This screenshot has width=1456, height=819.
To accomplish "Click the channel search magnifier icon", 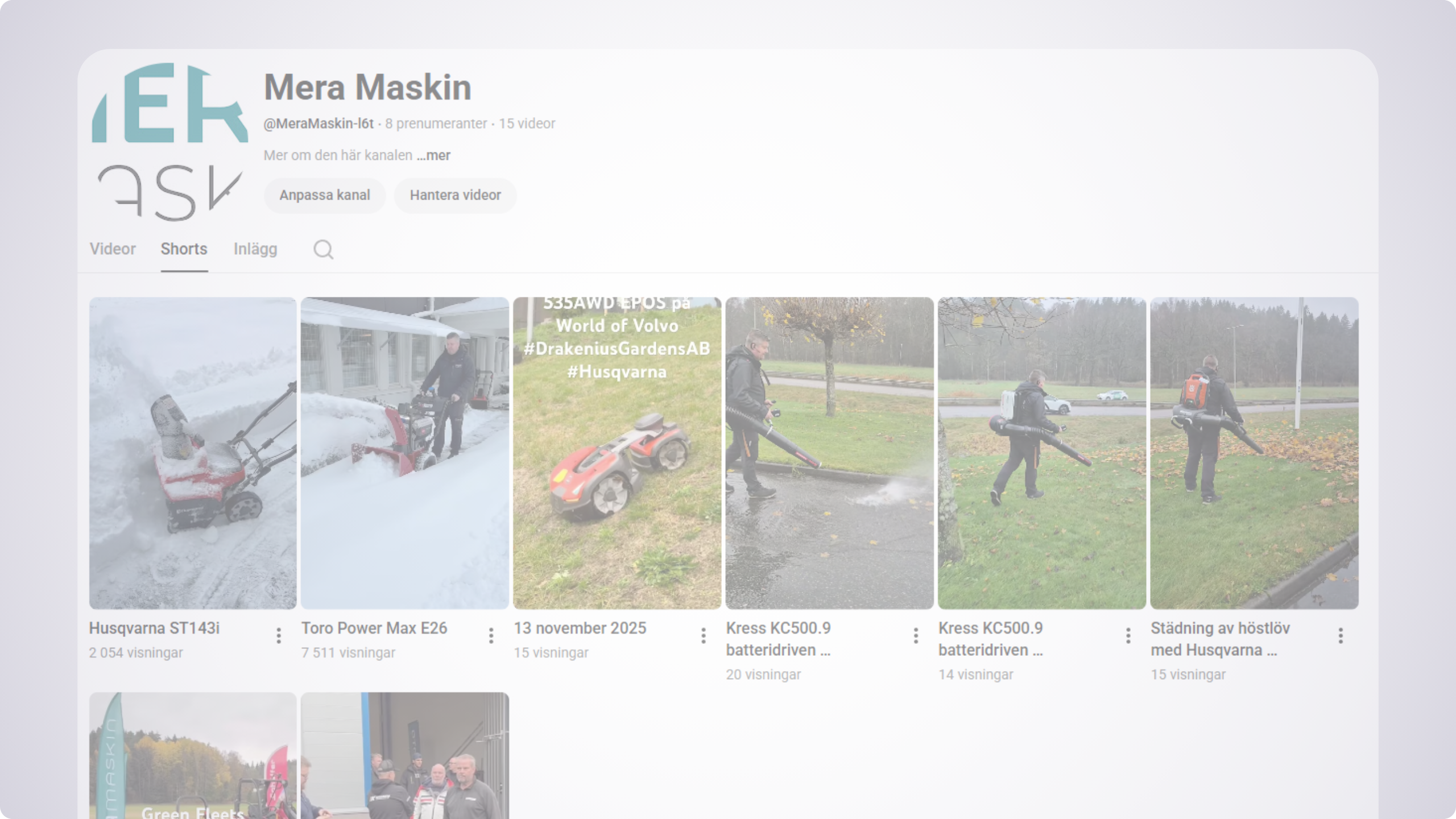I will click(x=323, y=250).
